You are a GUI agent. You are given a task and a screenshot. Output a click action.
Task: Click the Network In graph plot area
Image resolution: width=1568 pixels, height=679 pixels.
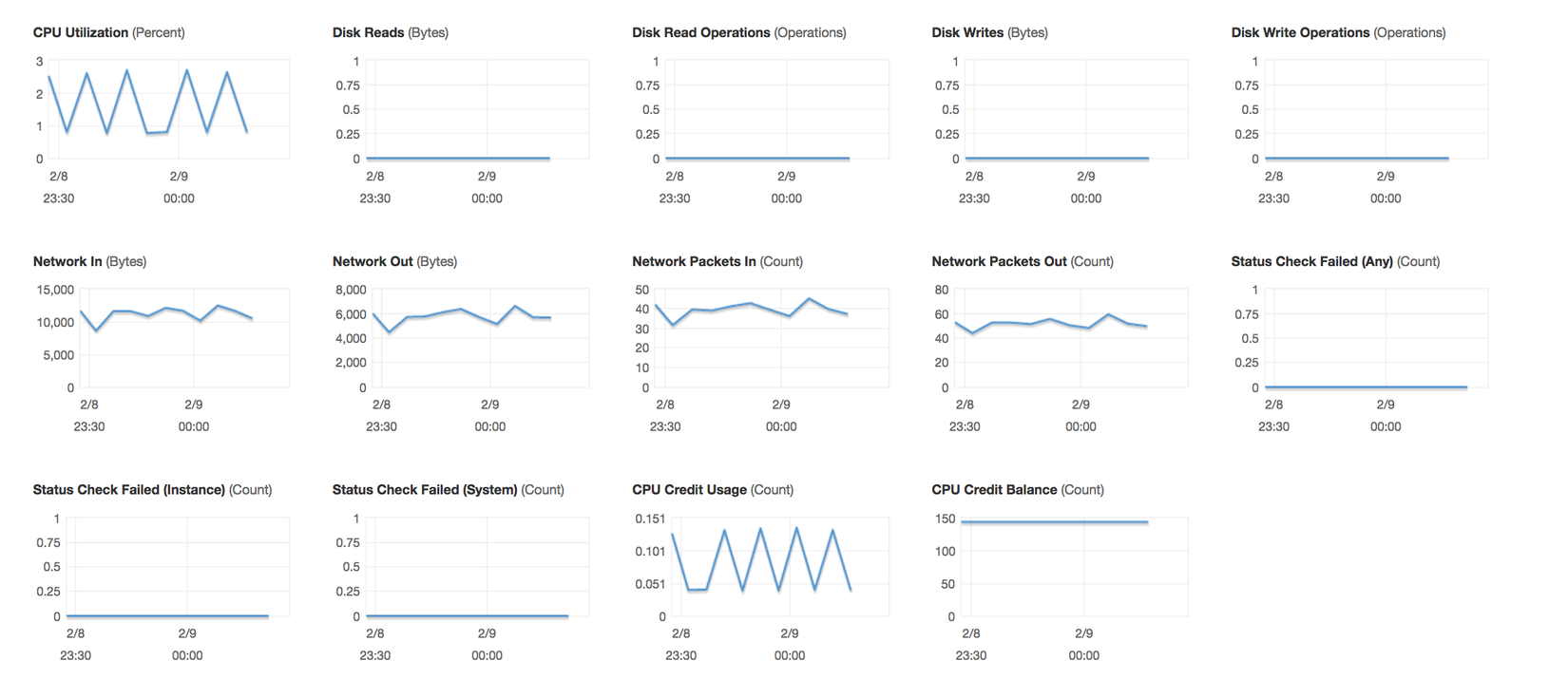pyautogui.click(x=182, y=338)
